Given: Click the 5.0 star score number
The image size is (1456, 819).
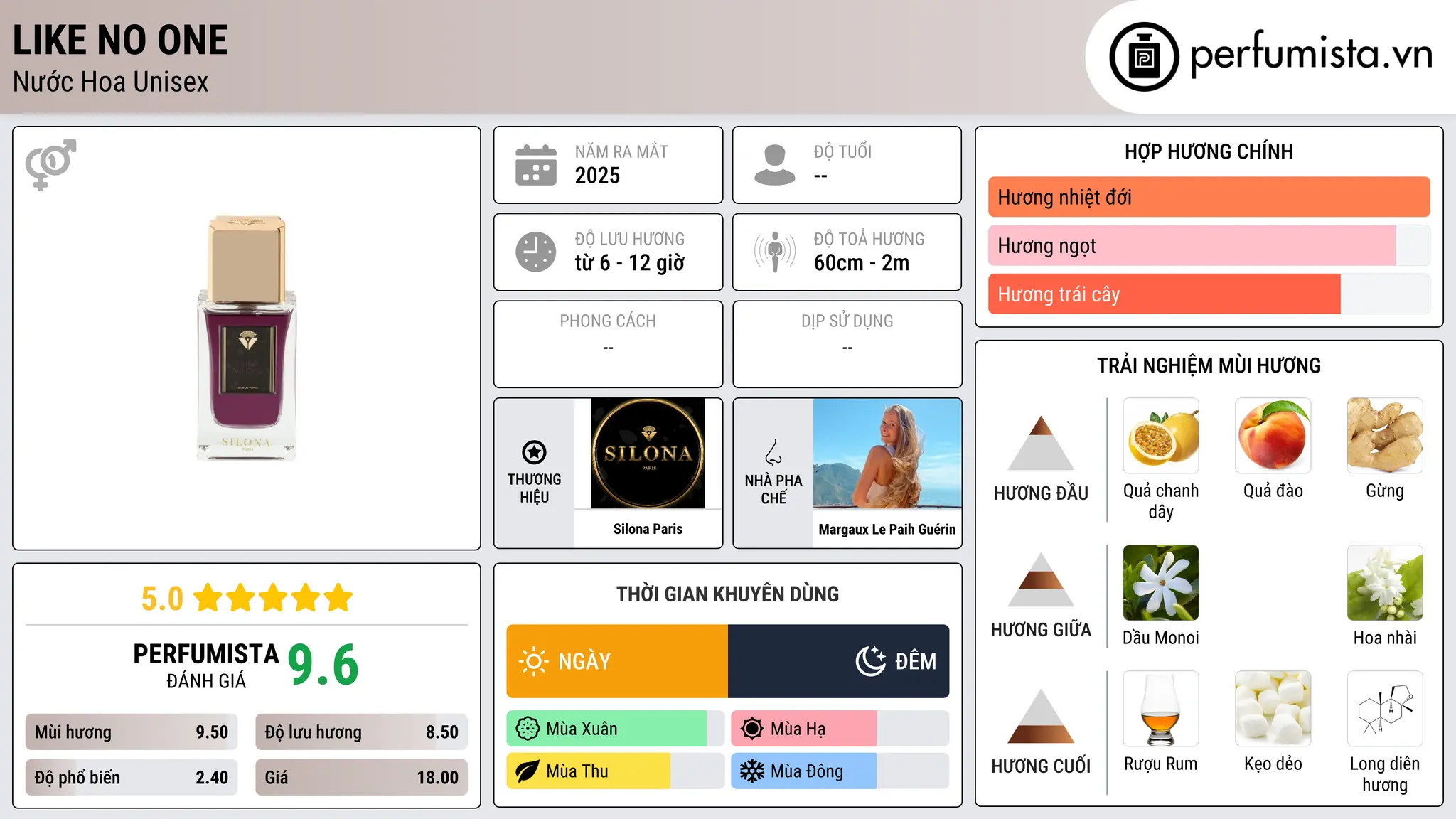Looking at the screenshot, I should [162, 599].
